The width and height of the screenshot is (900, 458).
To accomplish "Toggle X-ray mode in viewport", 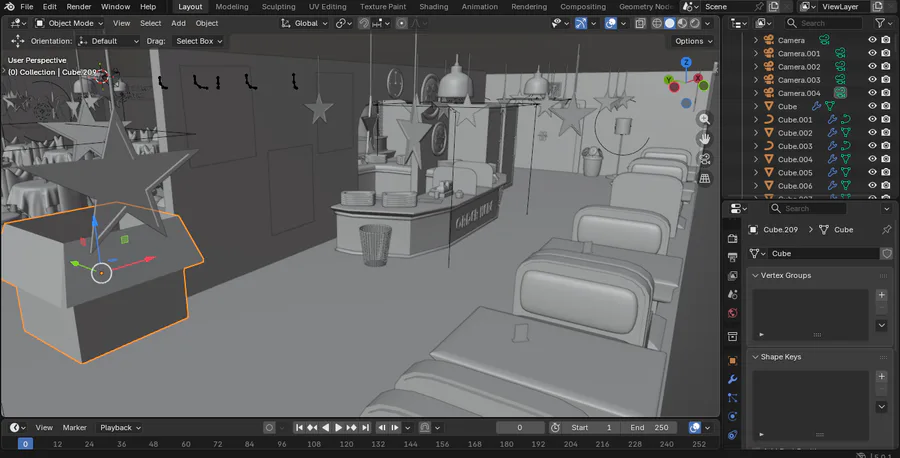I will coord(640,24).
